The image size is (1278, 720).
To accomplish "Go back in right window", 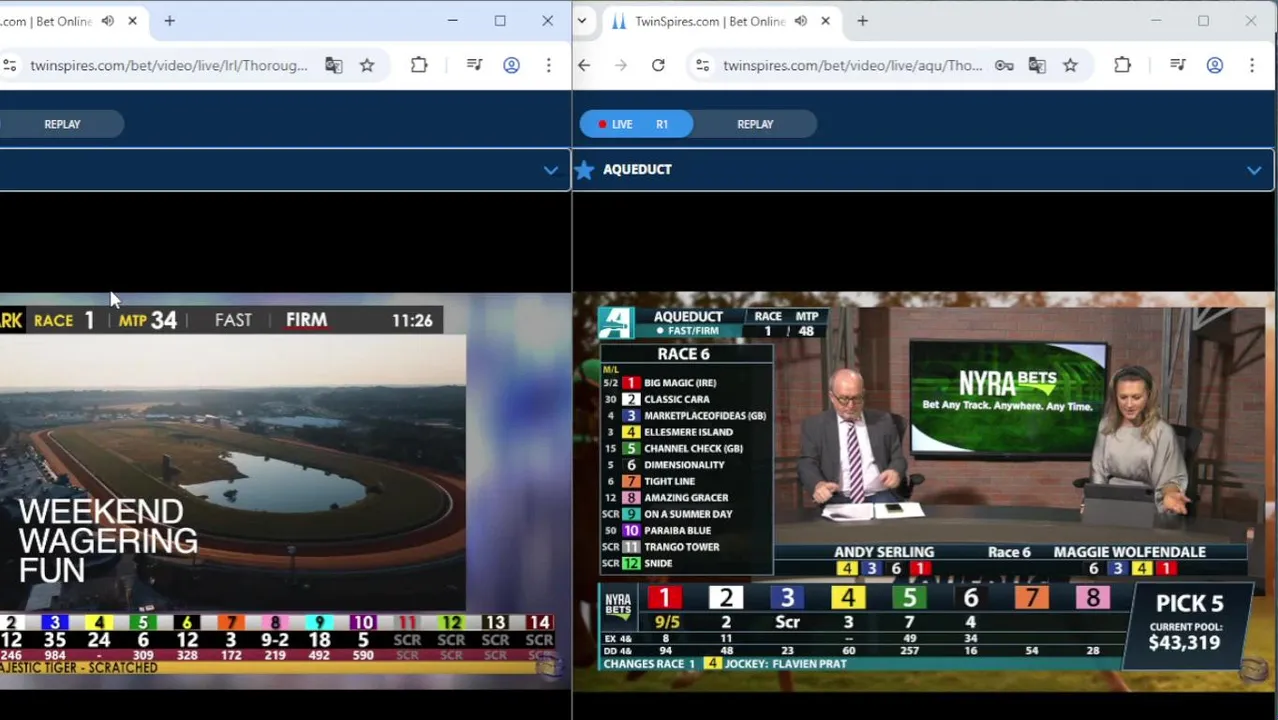I will [x=584, y=65].
